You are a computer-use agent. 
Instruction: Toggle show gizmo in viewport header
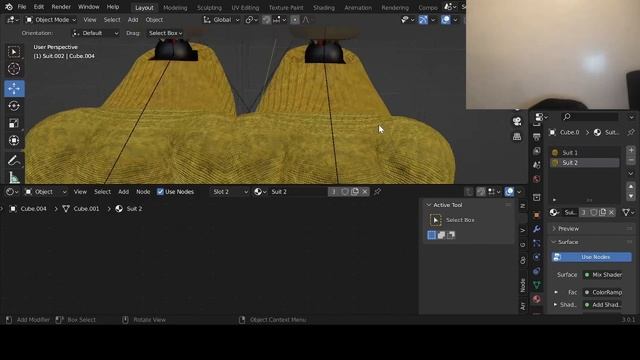coord(423,20)
